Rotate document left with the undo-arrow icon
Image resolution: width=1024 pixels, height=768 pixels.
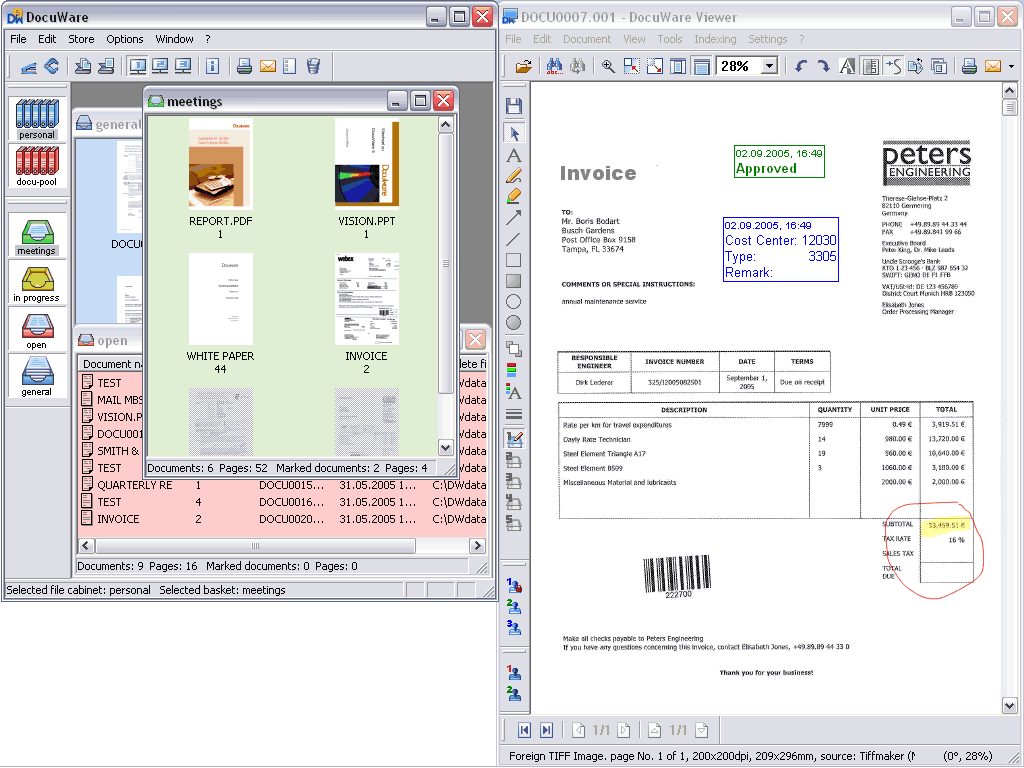point(801,66)
